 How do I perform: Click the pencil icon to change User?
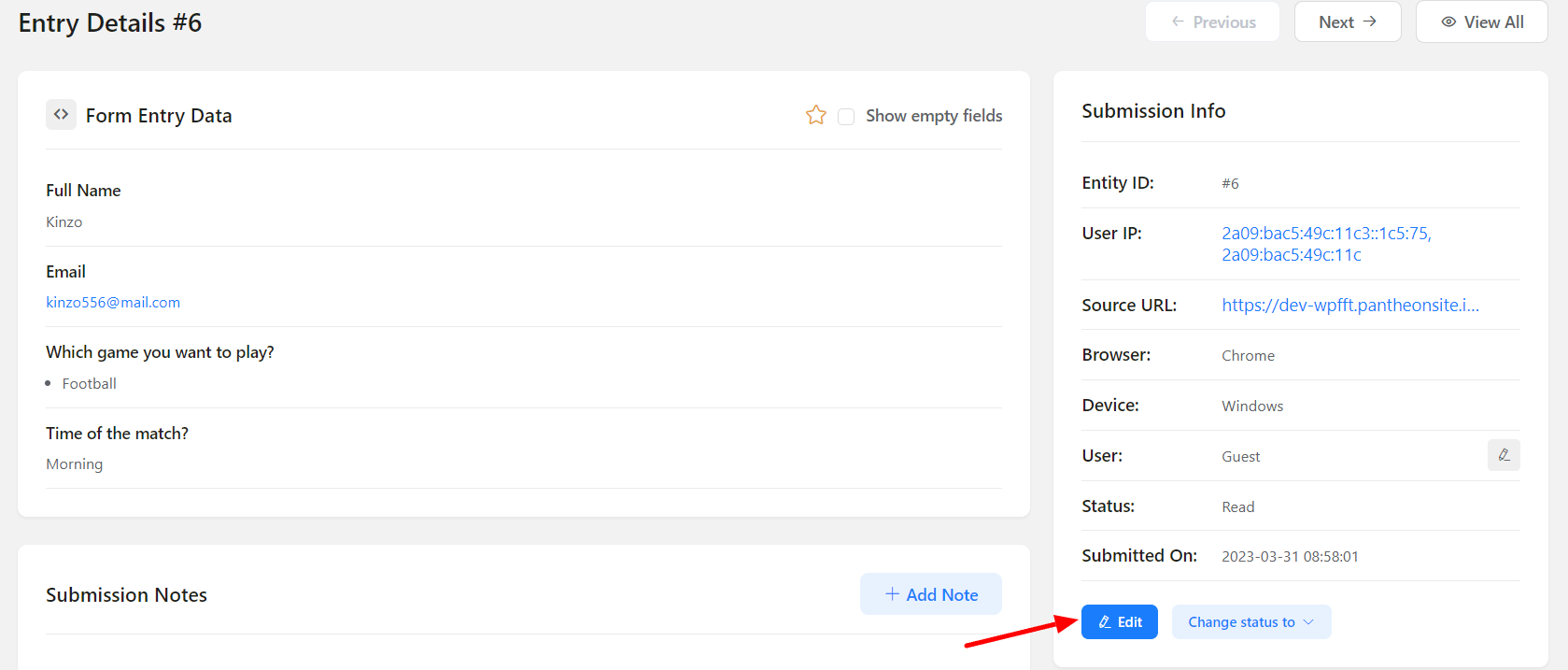(x=1504, y=455)
